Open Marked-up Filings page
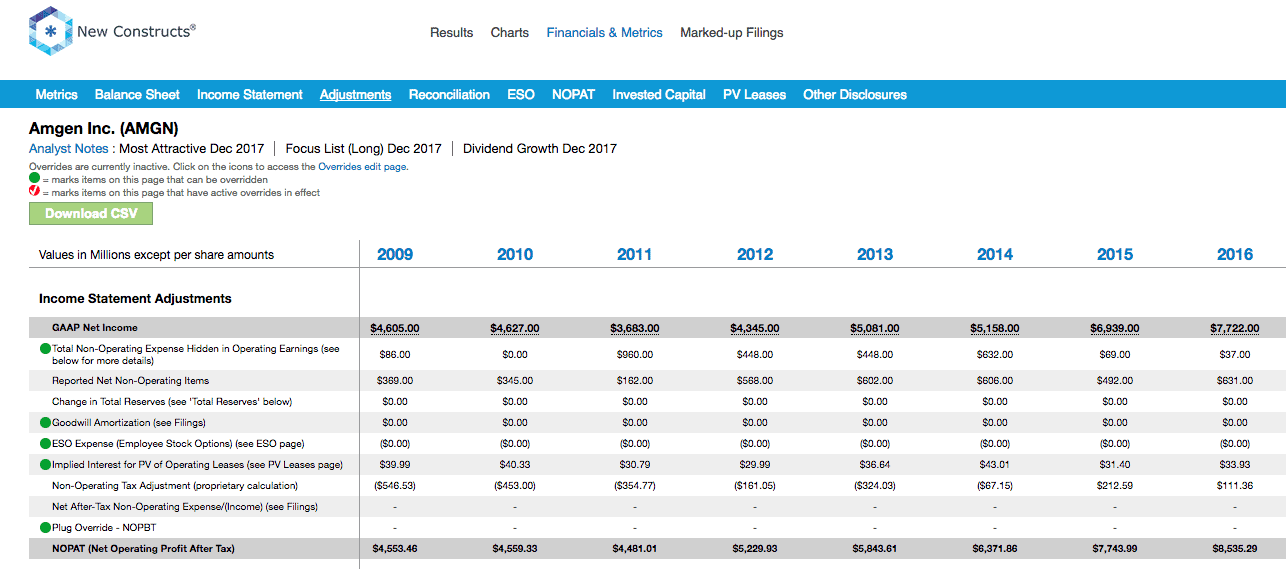Screen dimensions: 1286x569 click(x=732, y=33)
